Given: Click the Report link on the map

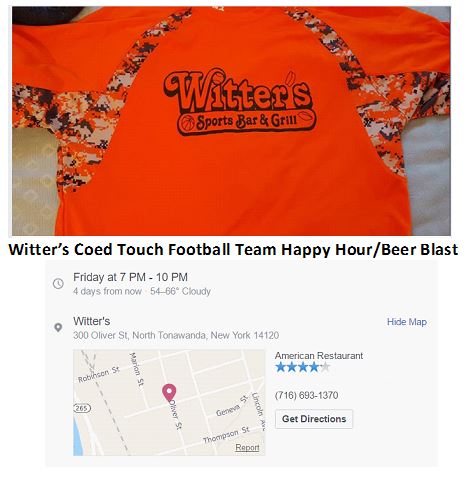Looking at the screenshot, I should [247, 447].
